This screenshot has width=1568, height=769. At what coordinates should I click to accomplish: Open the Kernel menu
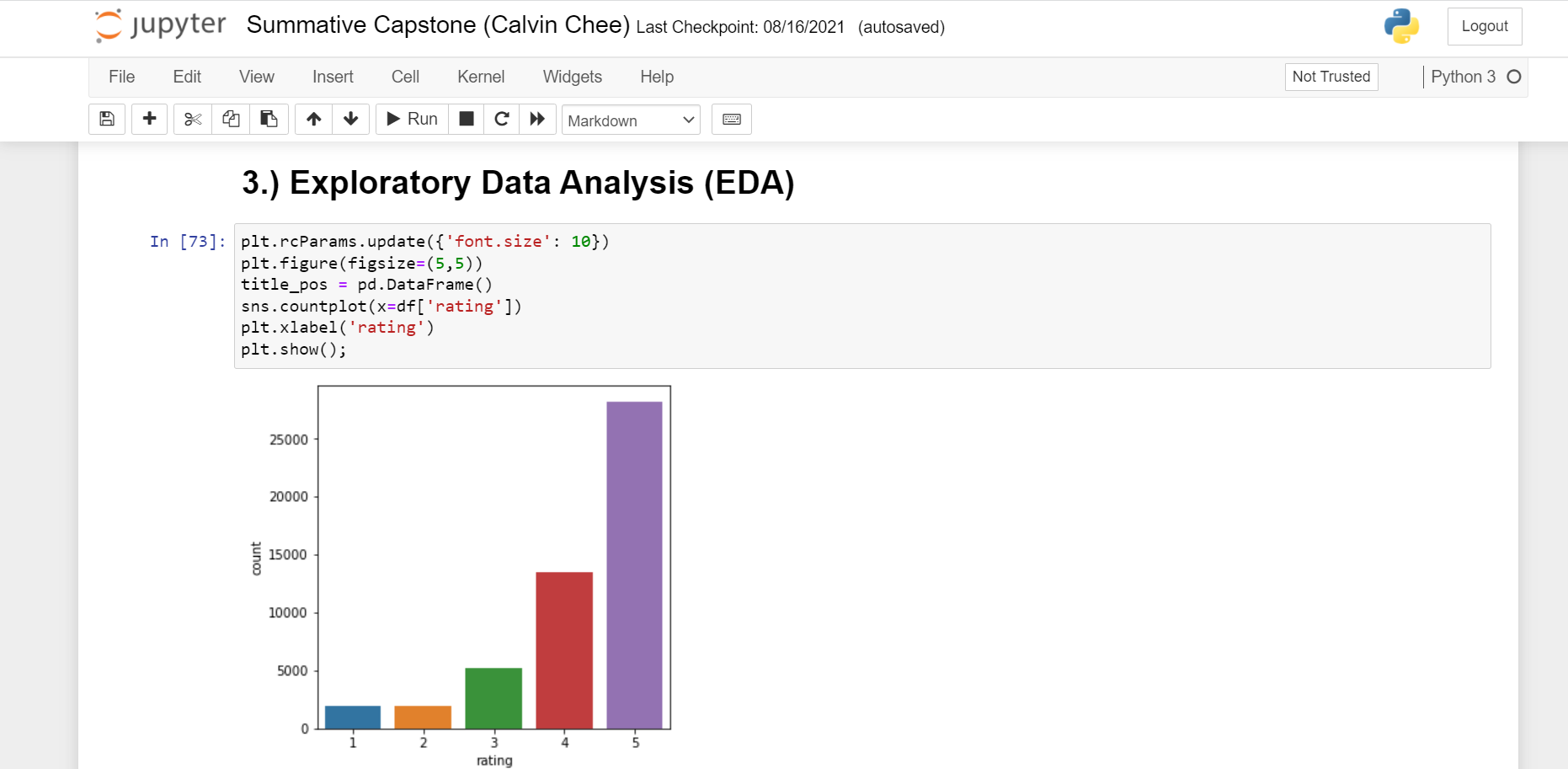(x=481, y=77)
